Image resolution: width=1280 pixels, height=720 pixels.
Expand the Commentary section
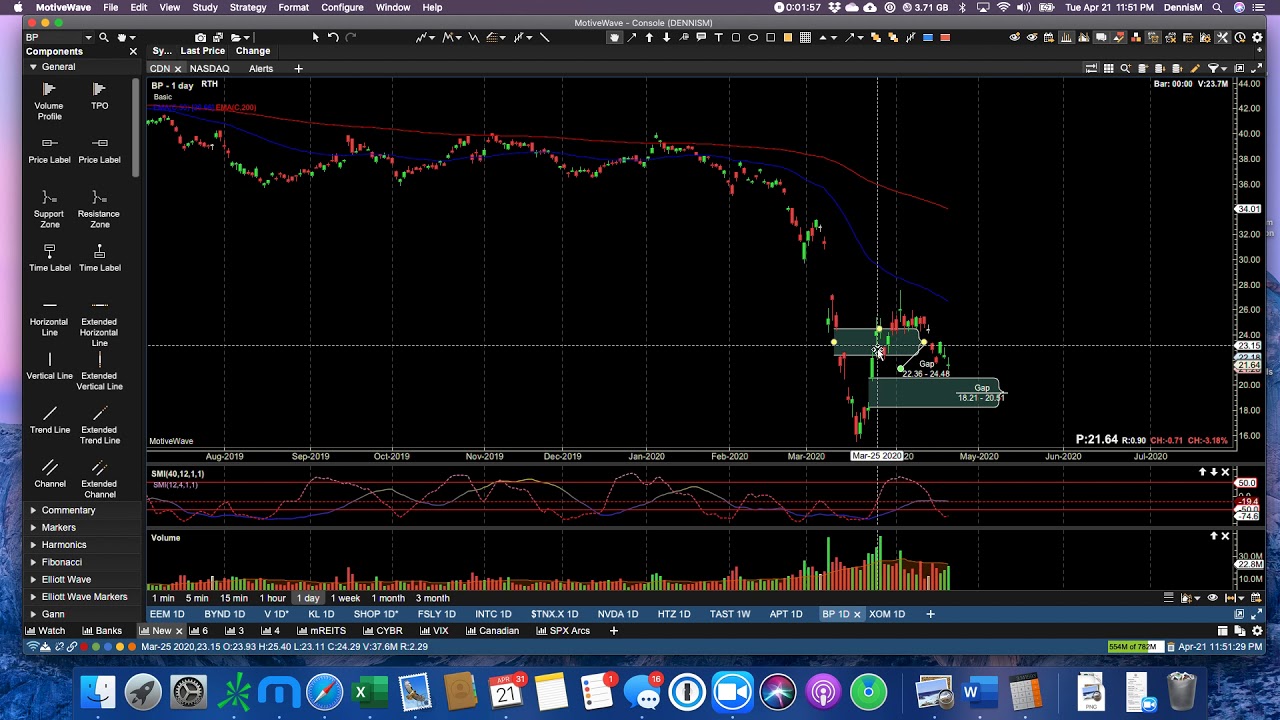[x=33, y=510]
